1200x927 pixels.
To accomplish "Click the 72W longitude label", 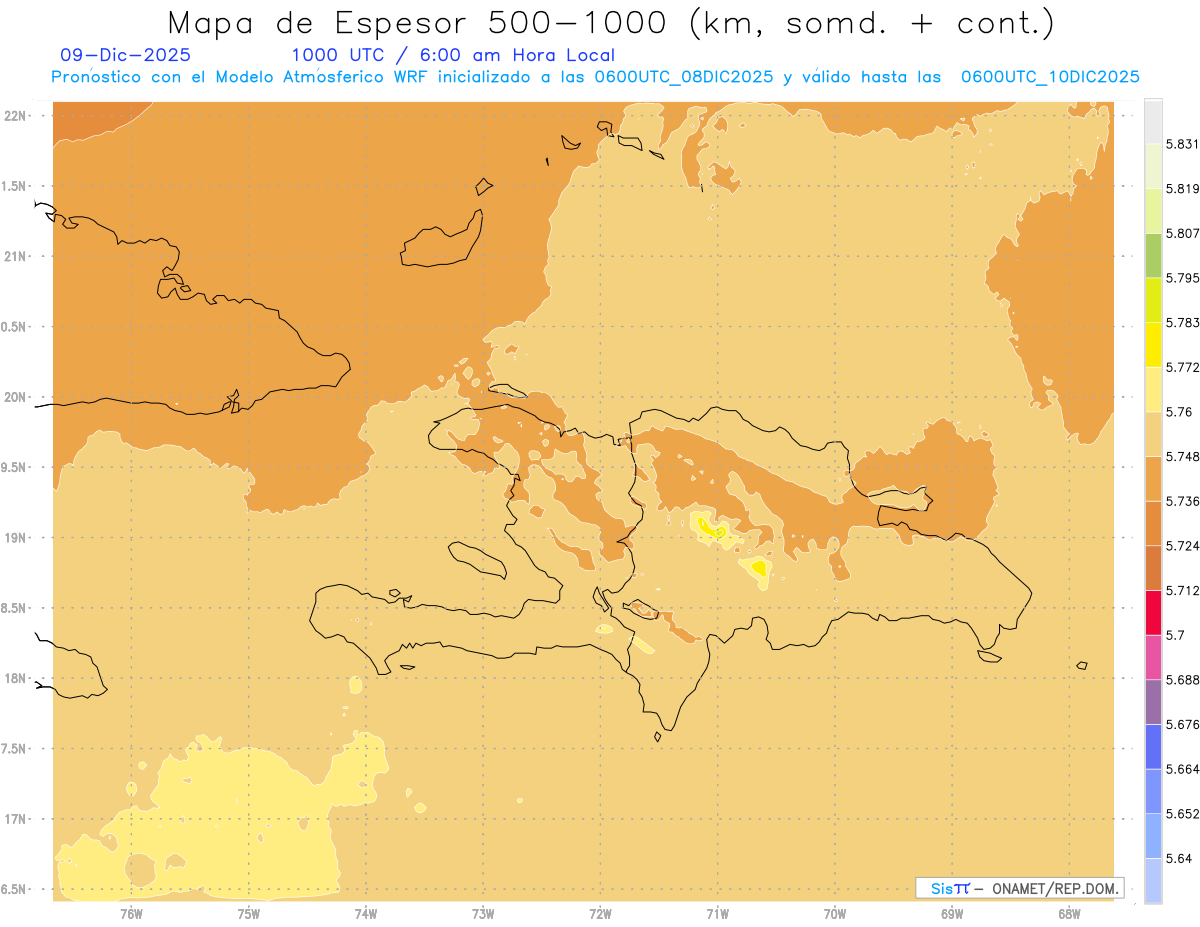I will click(600, 913).
